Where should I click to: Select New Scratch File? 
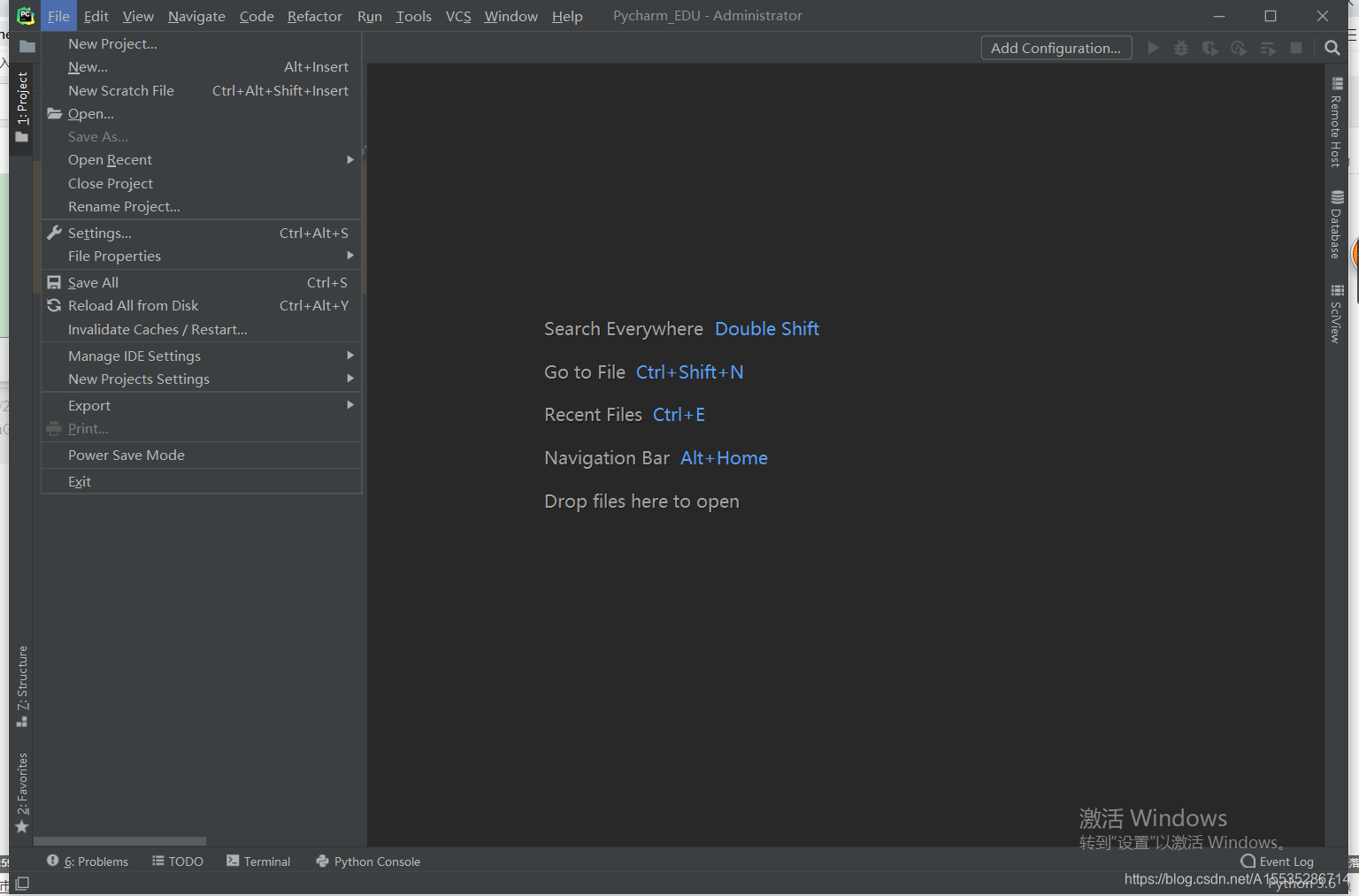(x=202, y=90)
